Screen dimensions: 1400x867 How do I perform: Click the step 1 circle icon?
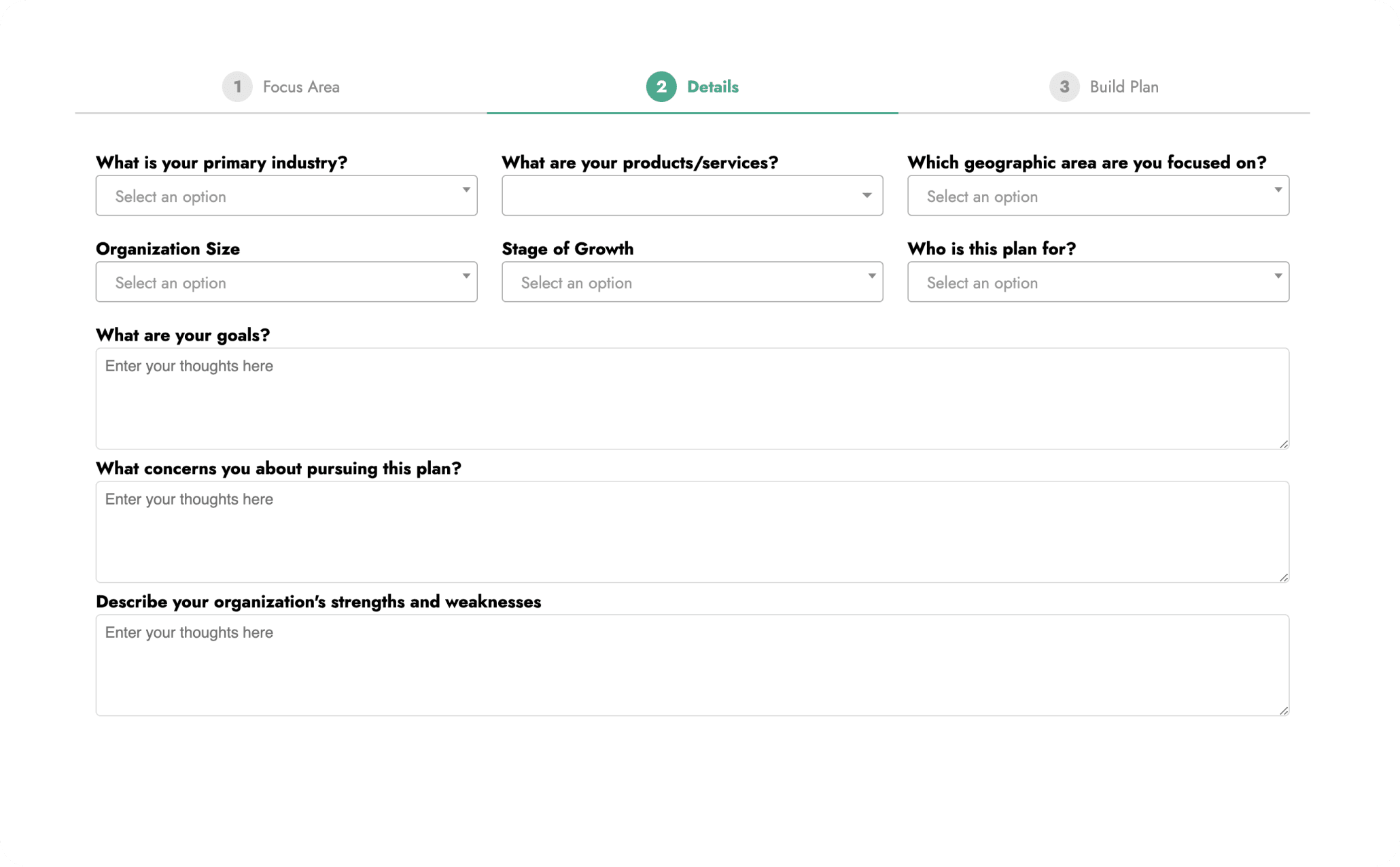click(x=237, y=86)
